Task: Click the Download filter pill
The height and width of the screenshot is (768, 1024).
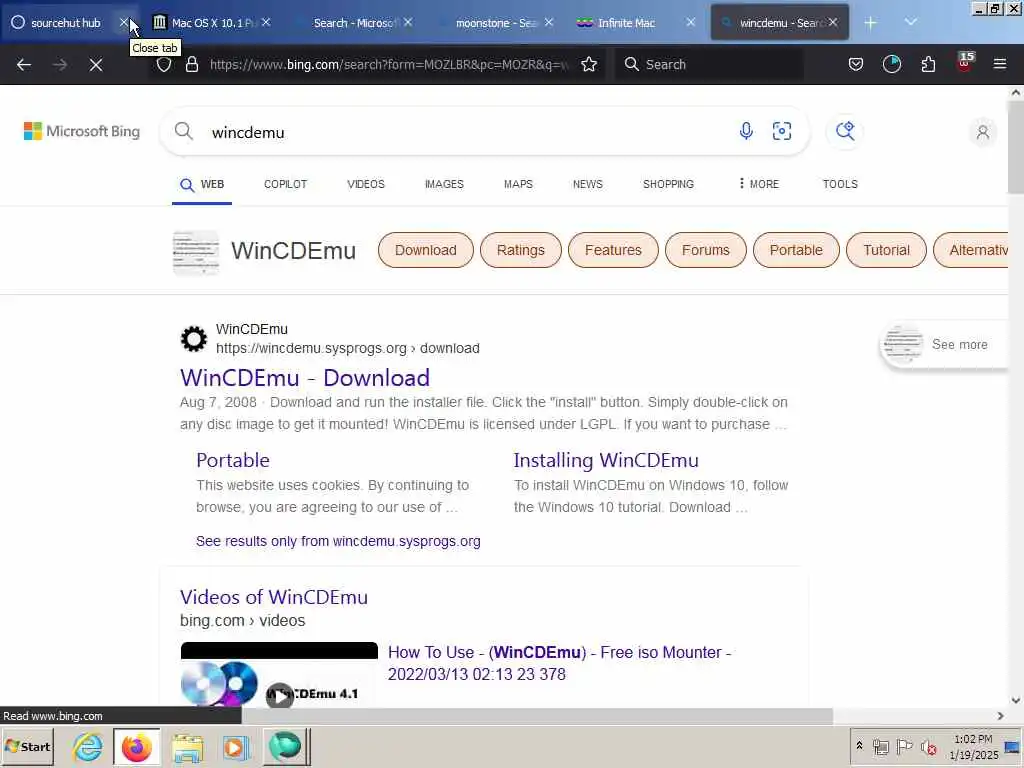Action: click(426, 250)
